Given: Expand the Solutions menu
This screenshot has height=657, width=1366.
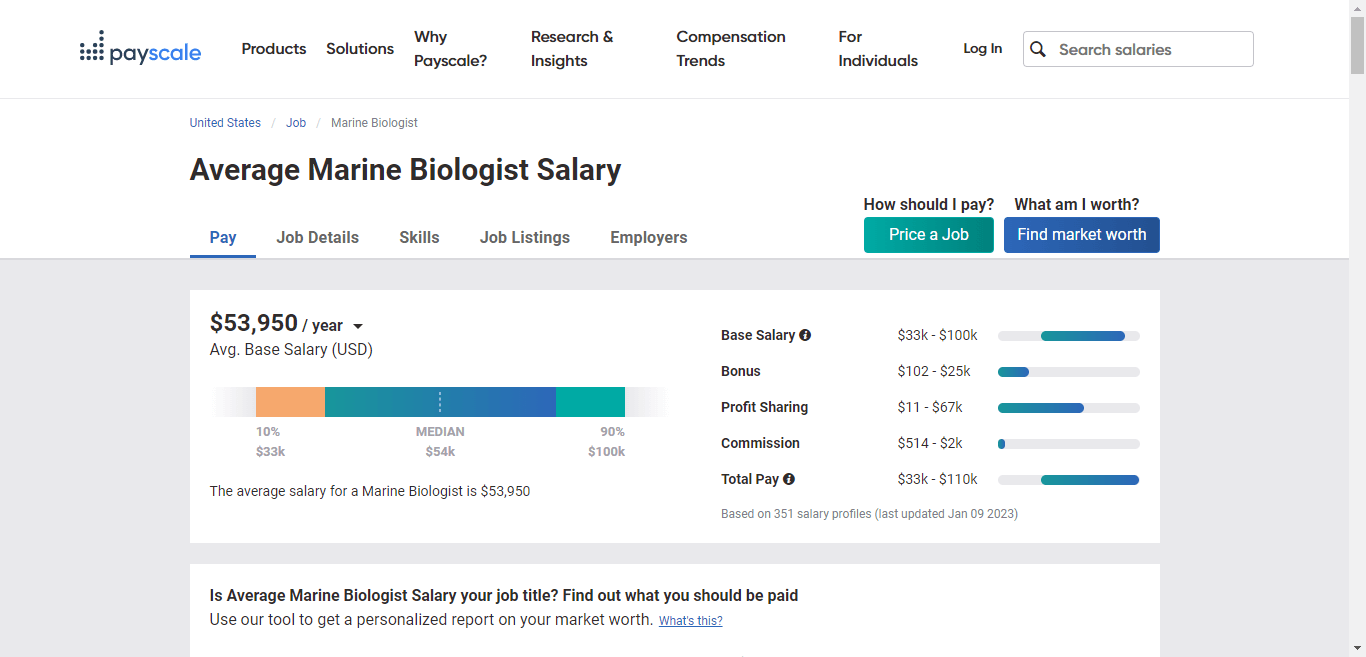Looking at the screenshot, I should pyautogui.click(x=359, y=48).
